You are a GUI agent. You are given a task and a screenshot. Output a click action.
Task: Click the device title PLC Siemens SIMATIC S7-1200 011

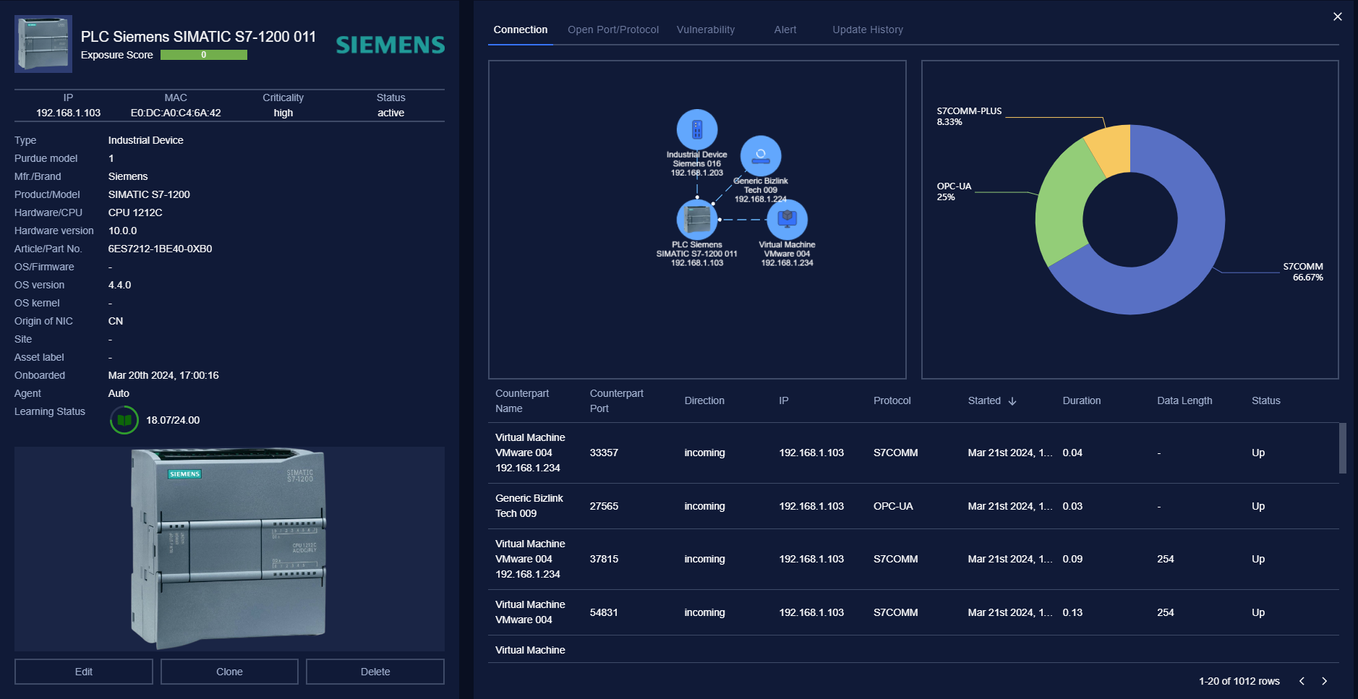pyautogui.click(x=198, y=36)
